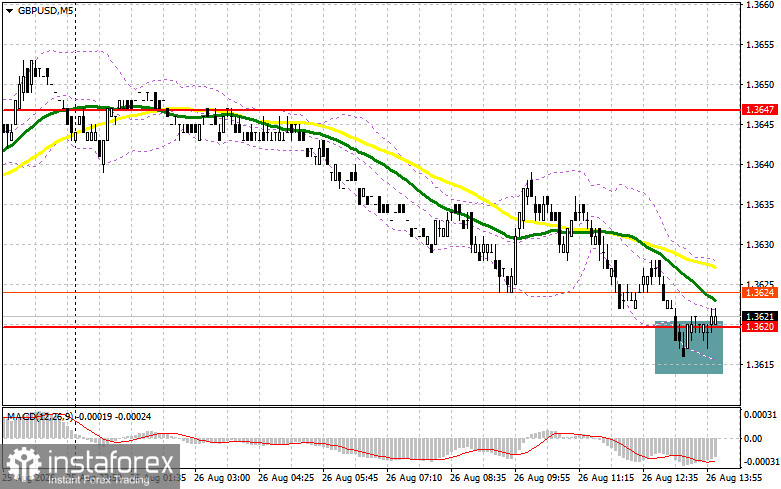This screenshot has height=489, width=781.
Task: Click the 26 Aug 05:45 time label
Action: click(x=350, y=478)
